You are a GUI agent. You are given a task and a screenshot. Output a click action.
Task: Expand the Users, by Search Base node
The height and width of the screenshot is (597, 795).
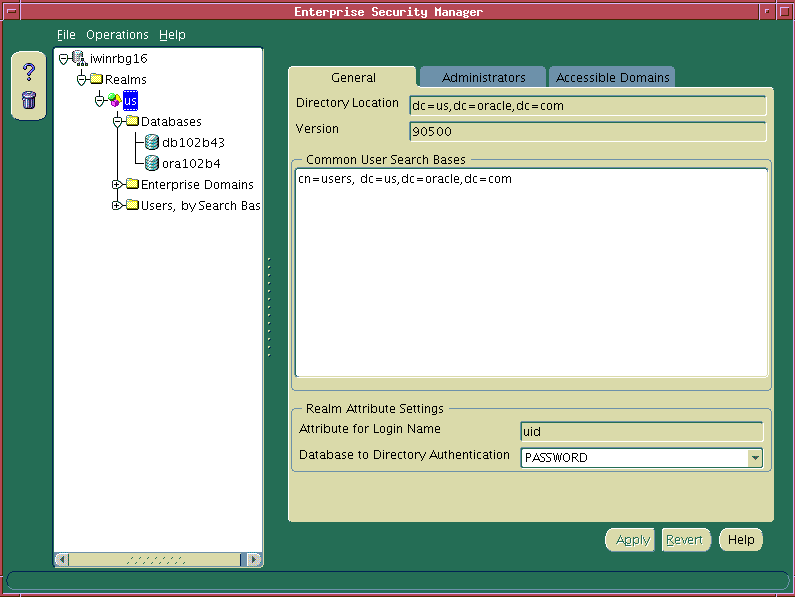tap(117, 205)
